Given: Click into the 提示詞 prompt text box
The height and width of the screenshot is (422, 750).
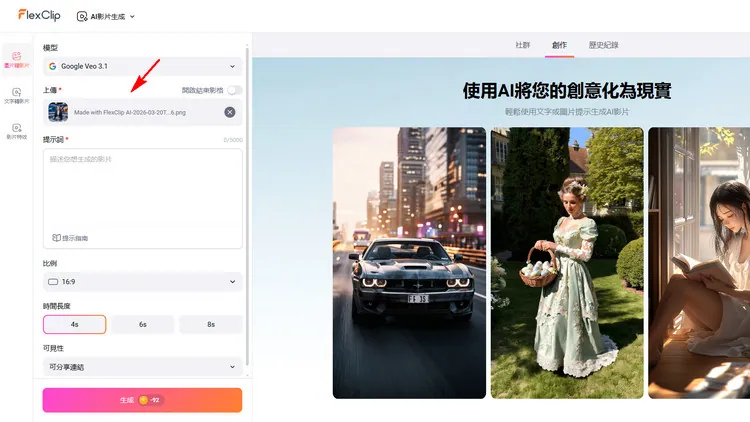Looking at the screenshot, I should (142, 190).
